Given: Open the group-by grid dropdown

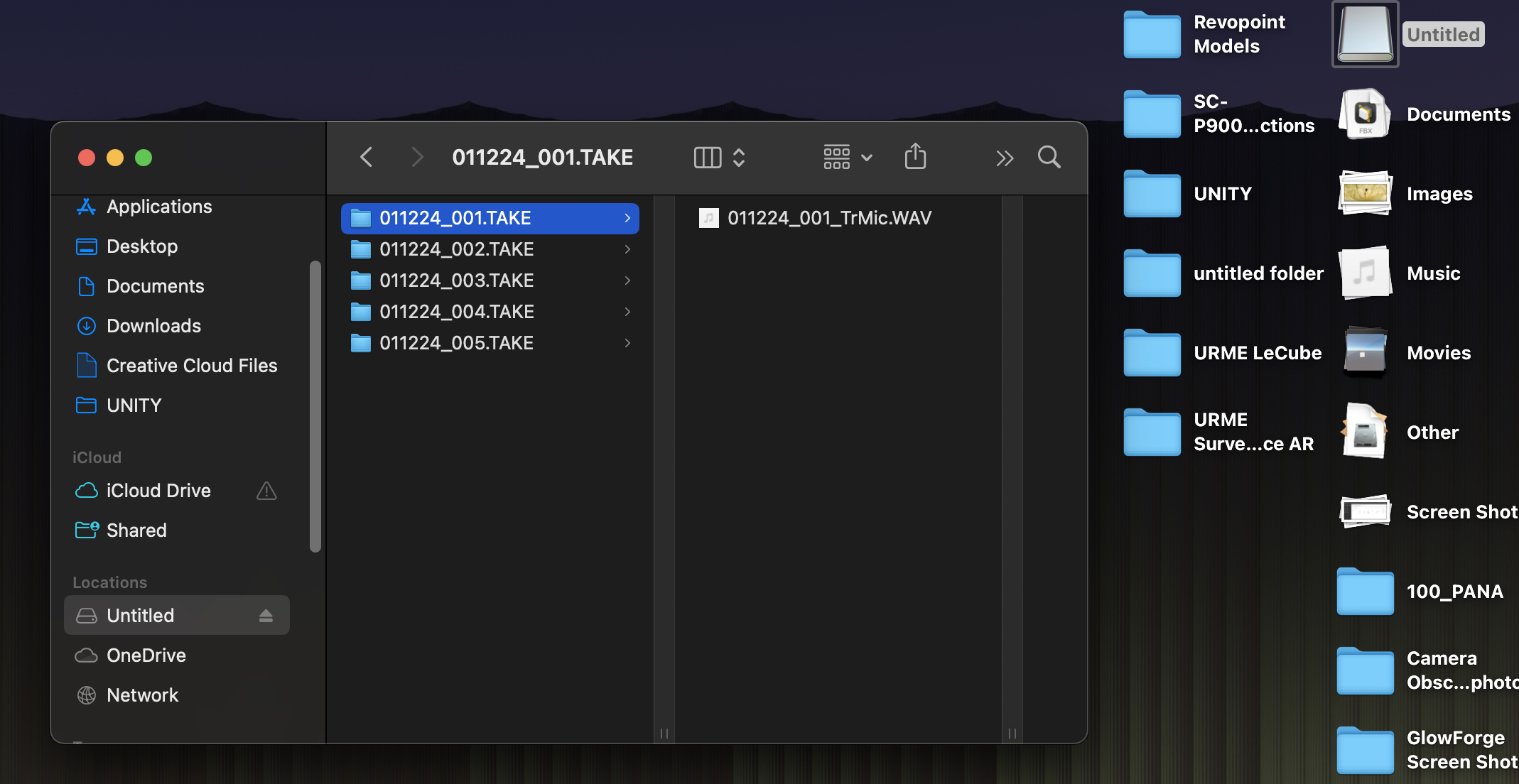Looking at the screenshot, I should (x=847, y=157).
